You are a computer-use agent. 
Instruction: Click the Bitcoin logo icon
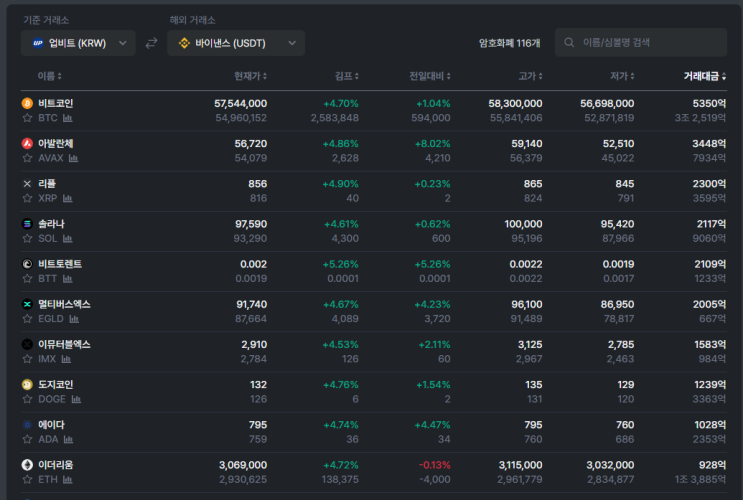click(x=27, y=103)
